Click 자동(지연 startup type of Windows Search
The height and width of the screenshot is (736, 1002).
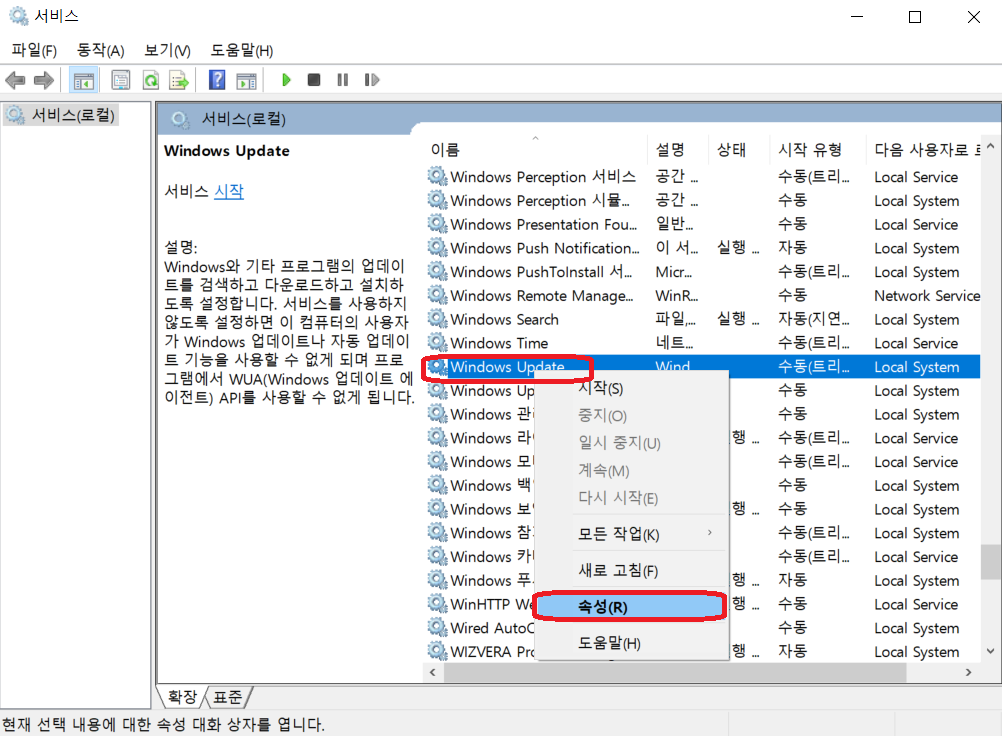813,319
